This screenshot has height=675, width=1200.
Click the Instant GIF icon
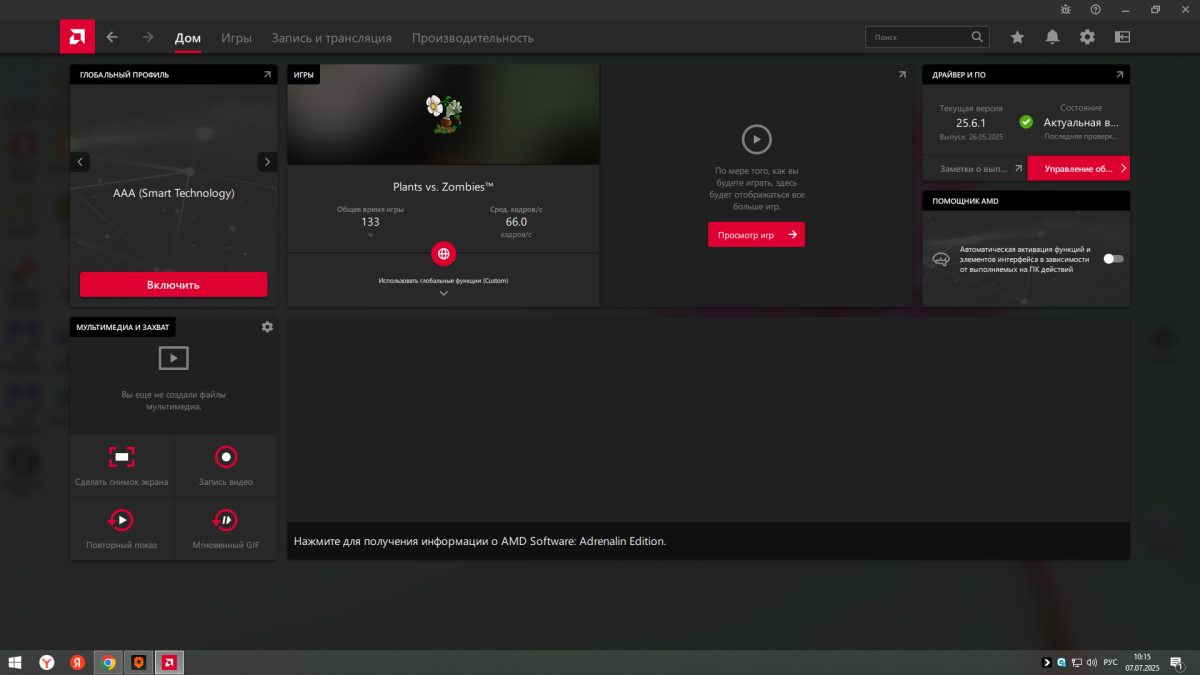click(x=226, y=520)
